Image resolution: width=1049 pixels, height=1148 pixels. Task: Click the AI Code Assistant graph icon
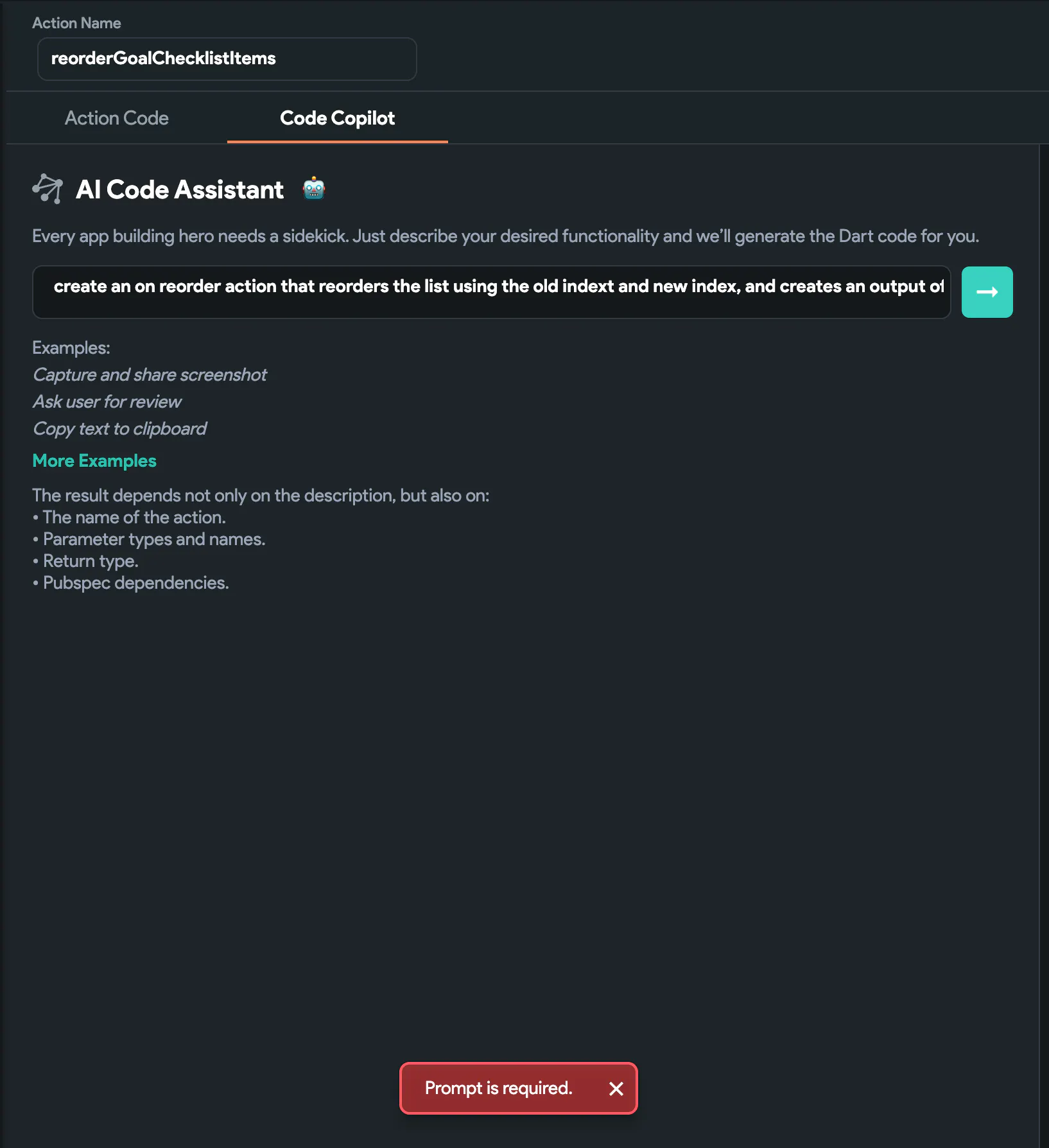[48, 189]
